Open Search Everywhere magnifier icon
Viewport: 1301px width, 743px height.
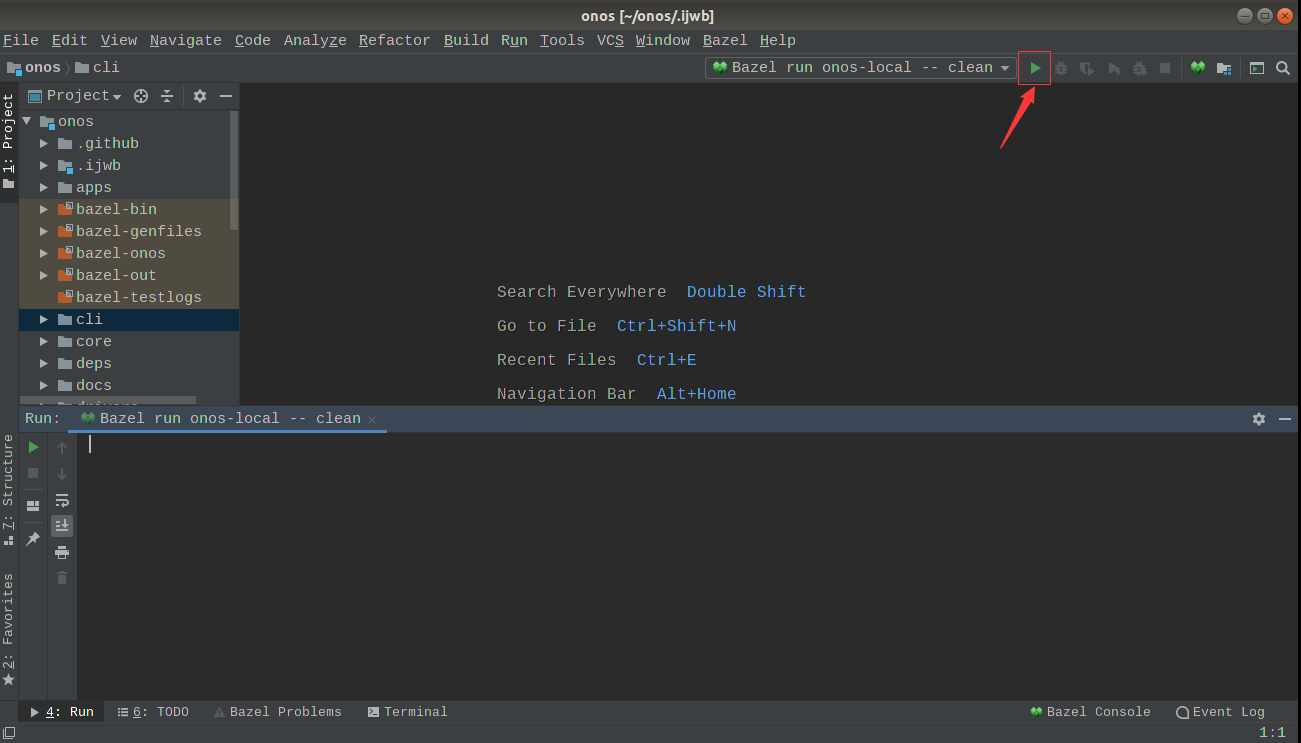(1283, 68)
